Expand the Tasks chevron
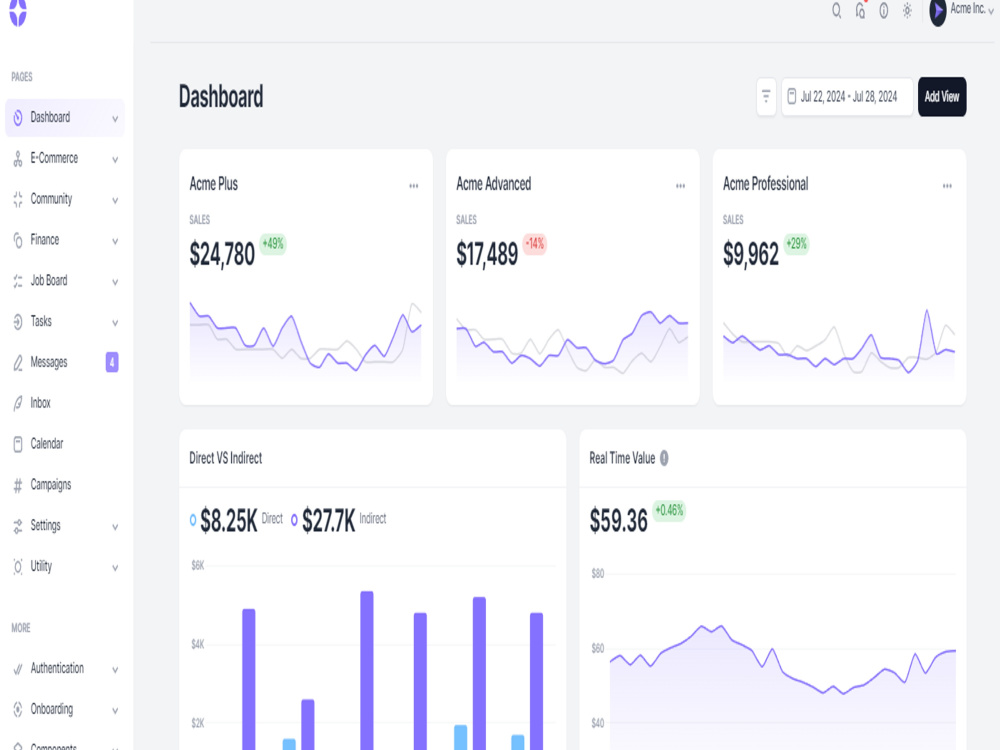The image size is (1000, 750). (x=115, y=323)
